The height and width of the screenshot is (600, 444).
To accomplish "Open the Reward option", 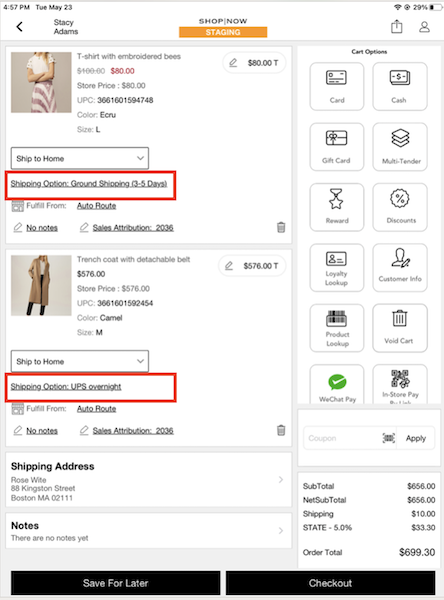I will [337, 207].
